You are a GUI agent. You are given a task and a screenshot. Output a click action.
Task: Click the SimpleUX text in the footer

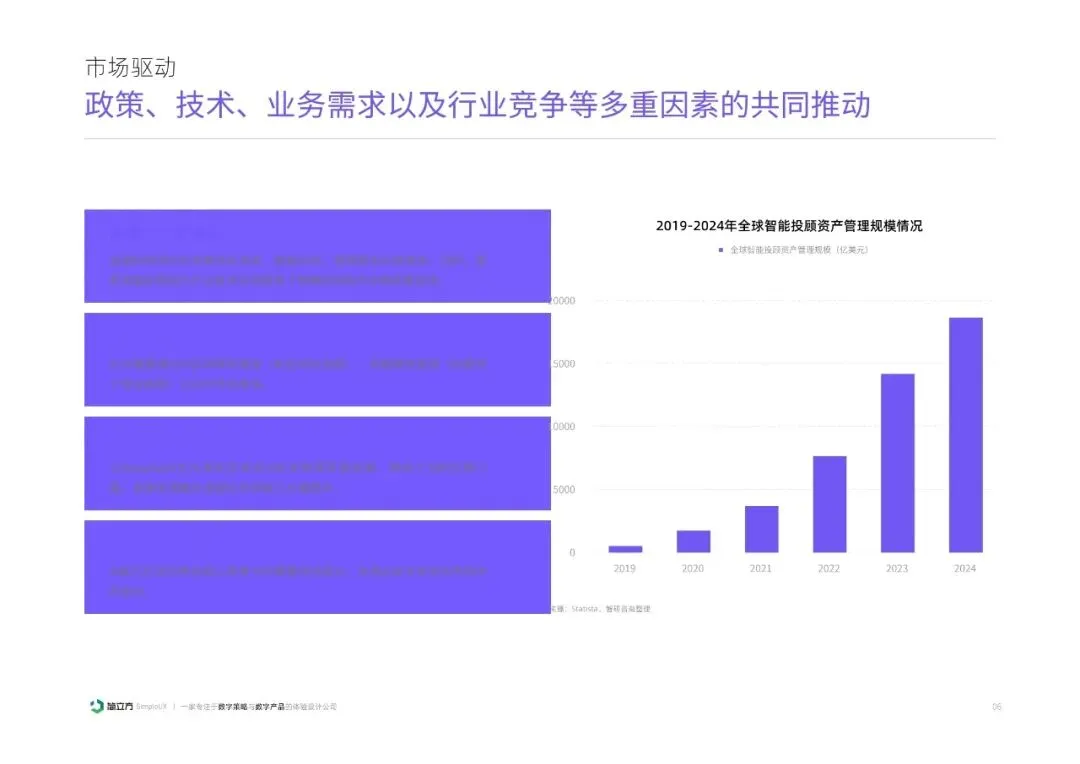point(152,707)
